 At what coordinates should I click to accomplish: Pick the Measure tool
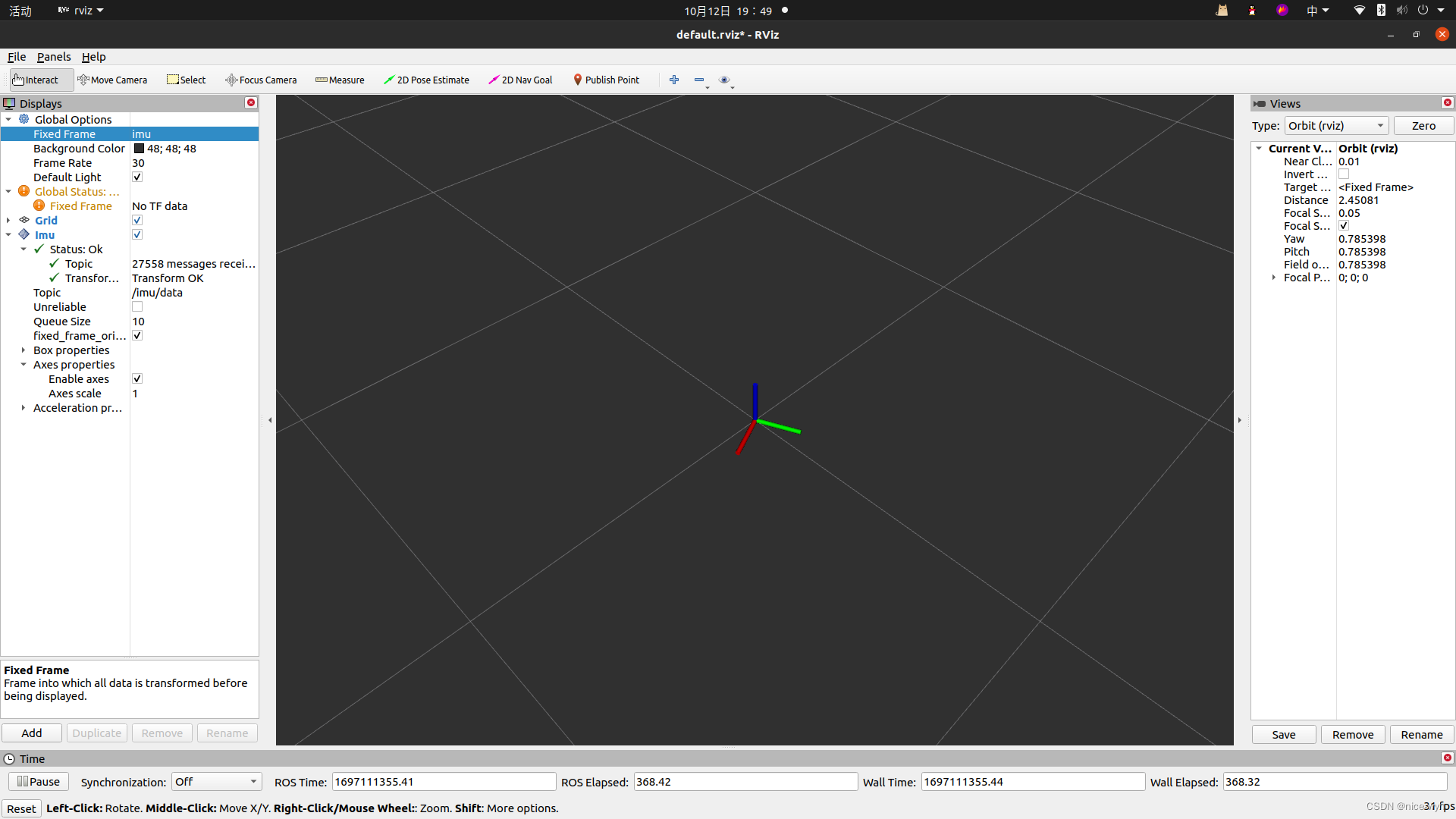[x=340, y=80]
